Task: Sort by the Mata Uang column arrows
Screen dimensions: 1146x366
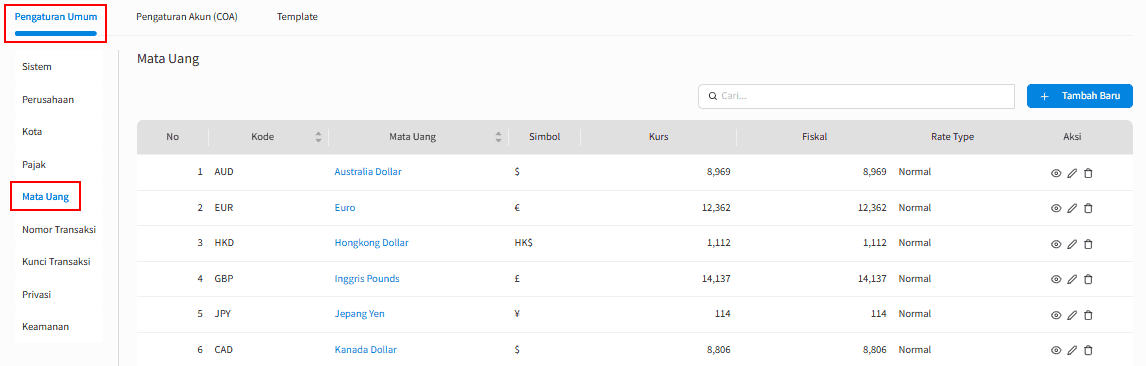Action: 498,137
